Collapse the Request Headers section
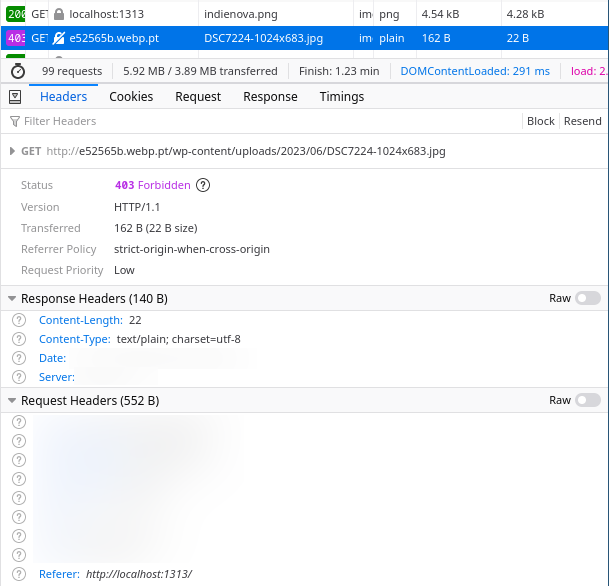Screen dimensions: 609x586 coord(12,400)
